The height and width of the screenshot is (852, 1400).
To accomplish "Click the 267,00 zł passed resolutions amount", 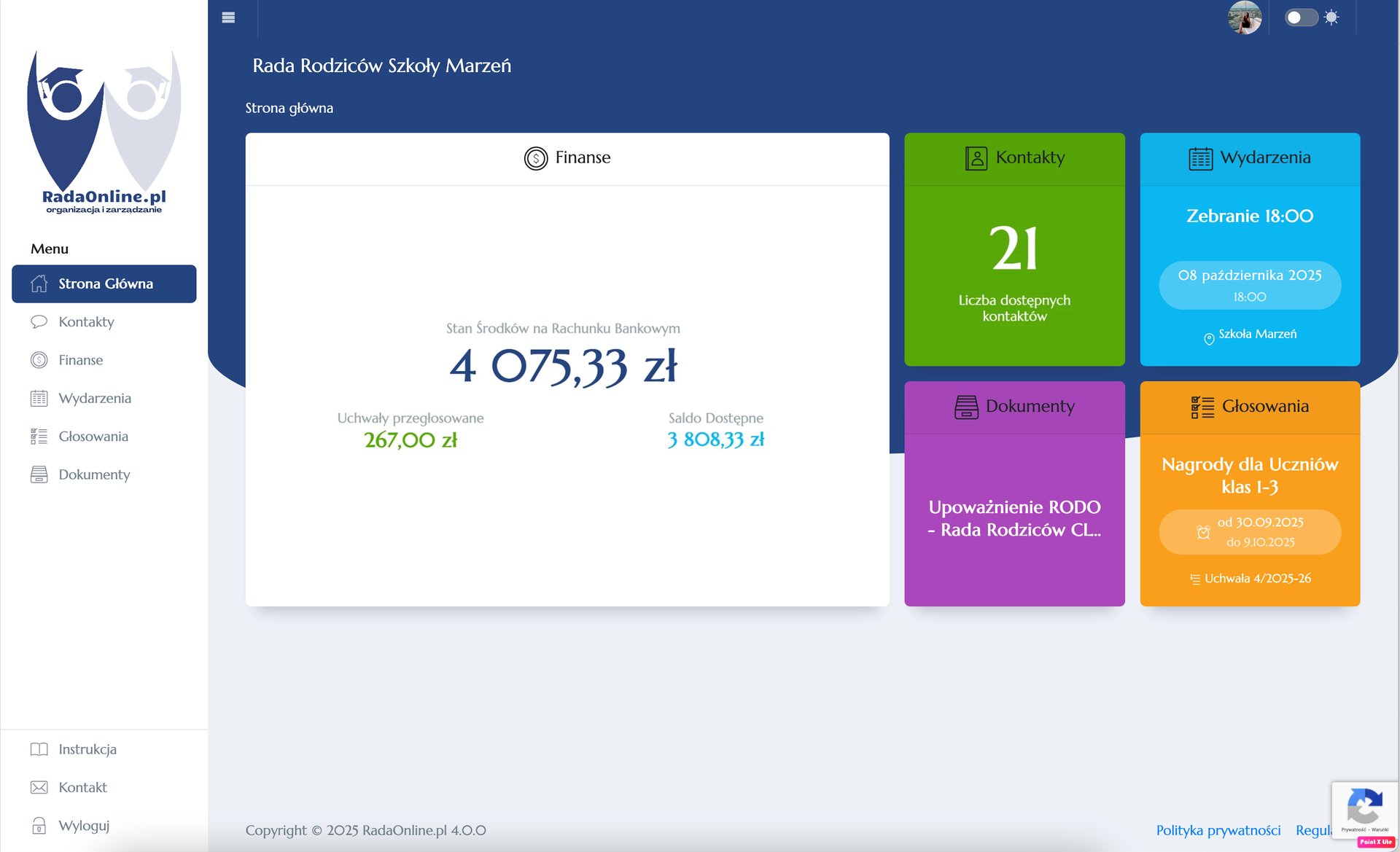I will coord(411,439).
